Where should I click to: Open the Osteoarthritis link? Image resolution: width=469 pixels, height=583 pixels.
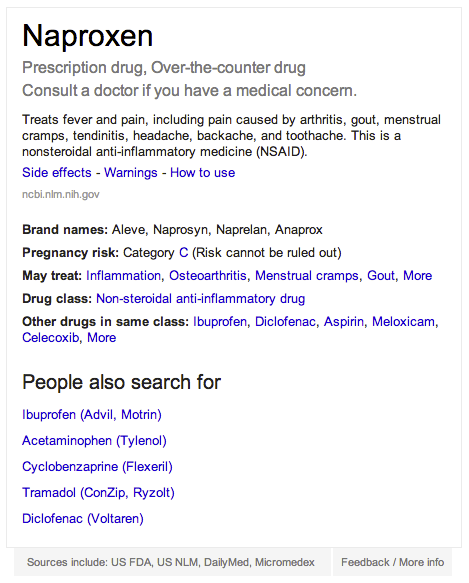pyautogui.click(x=208, y=276)
